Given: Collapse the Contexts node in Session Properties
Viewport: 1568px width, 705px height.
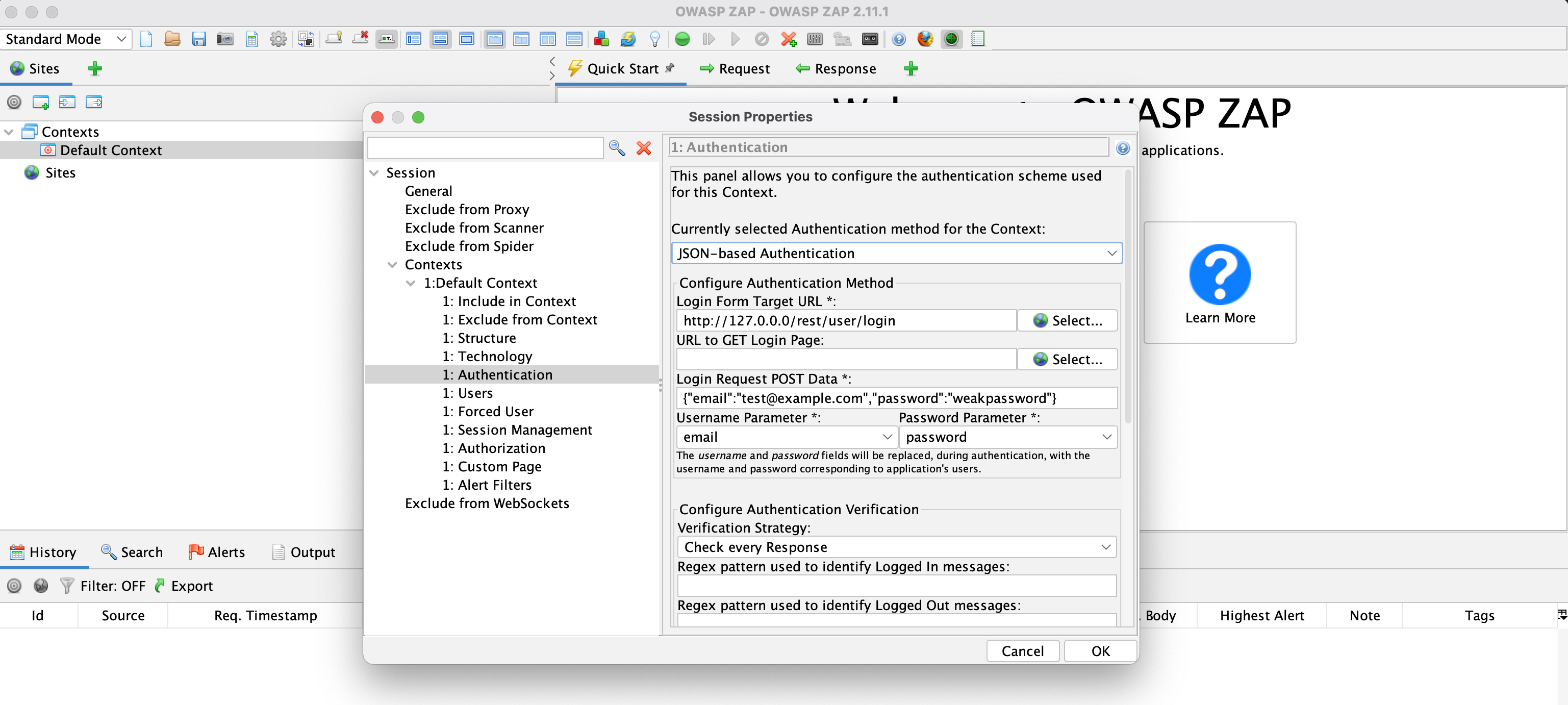Looking at the screenshot, I should coord(393,265).
